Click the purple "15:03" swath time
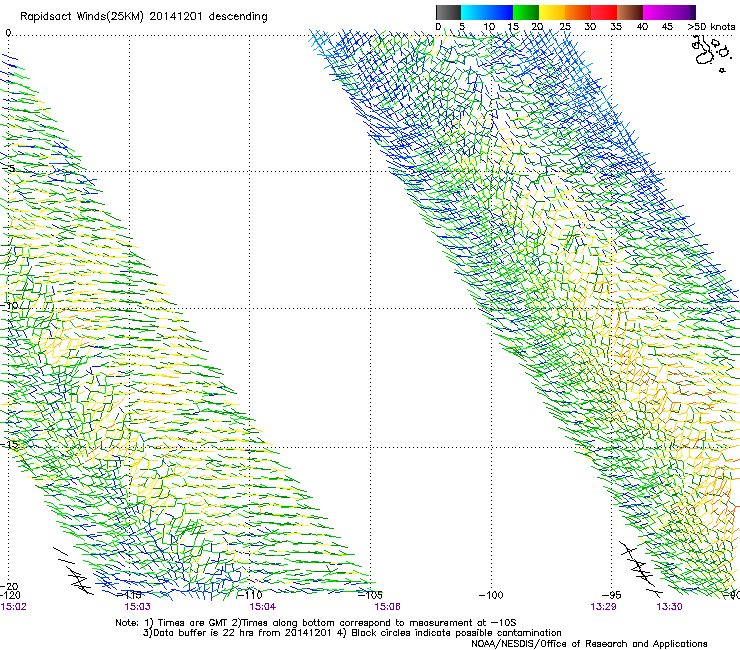Image resolution: width=740 pixels, height=650 pixels. 137,607
